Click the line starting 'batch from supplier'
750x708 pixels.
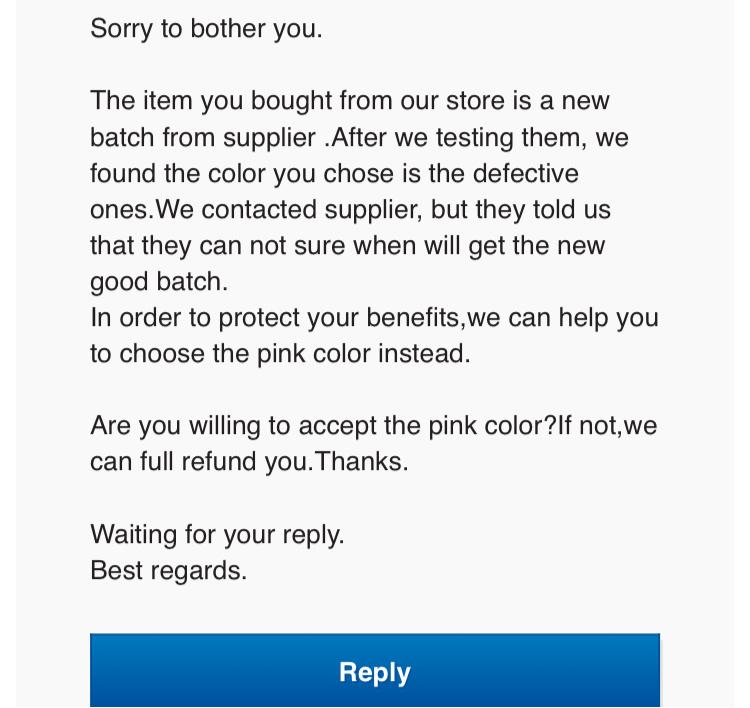click(359, 137)
